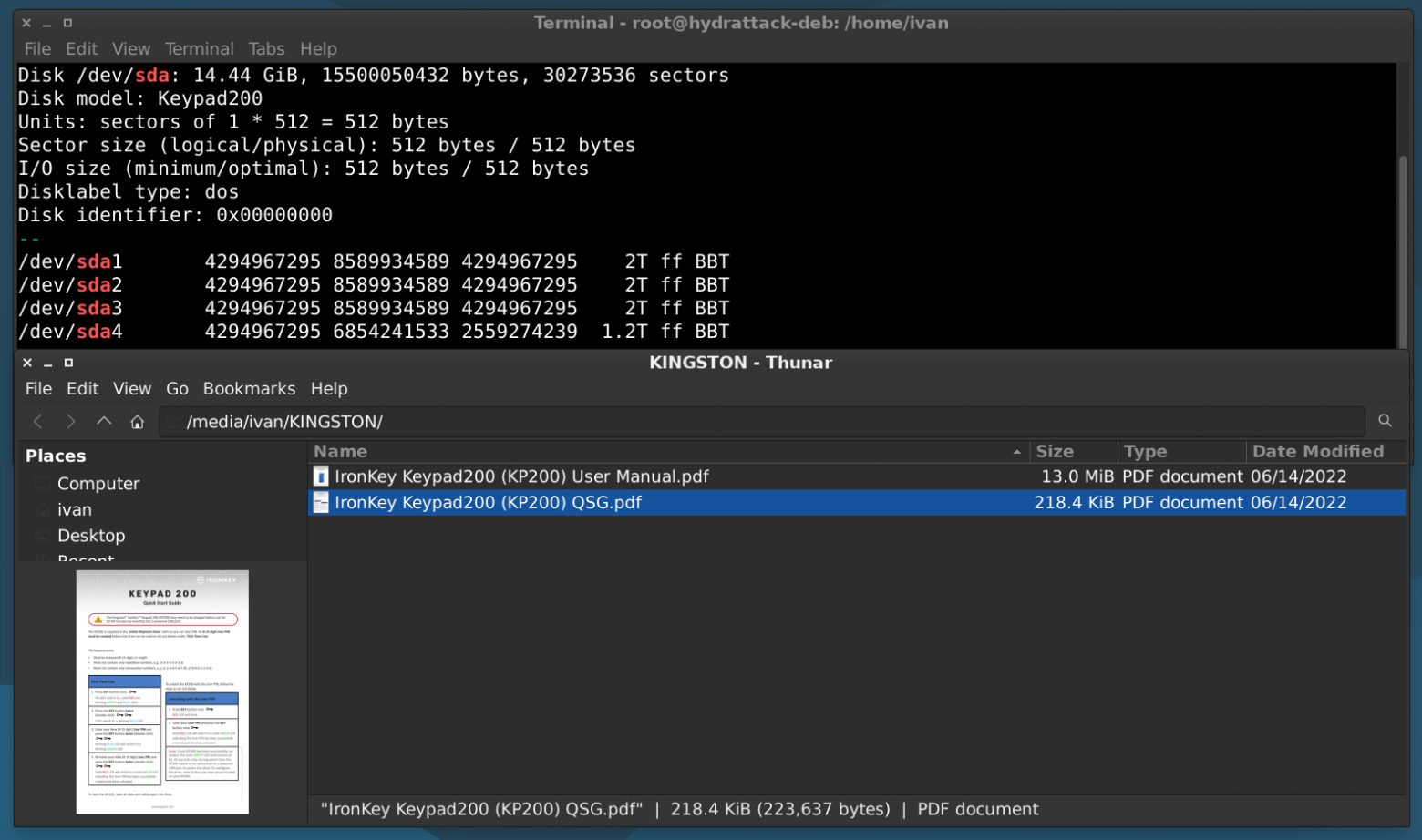Go back in Thunar navigation history

[37, 421]
